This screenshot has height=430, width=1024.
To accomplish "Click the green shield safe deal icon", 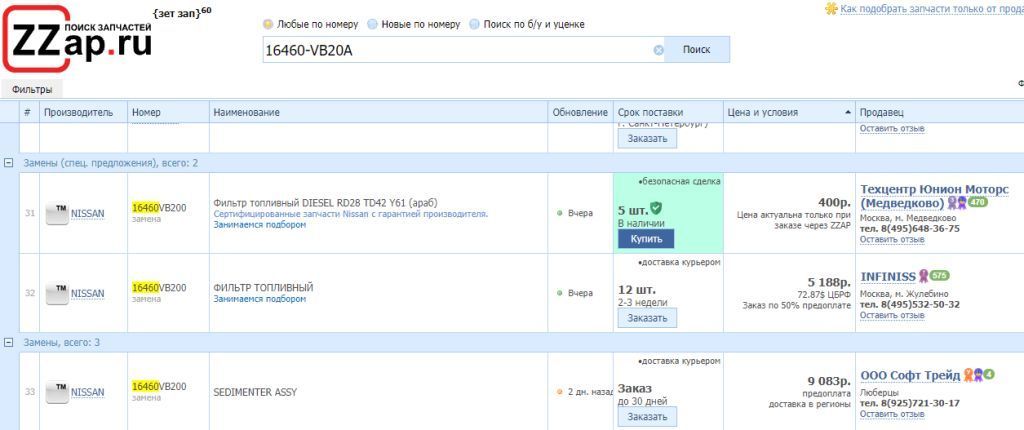I will point(656,208).
